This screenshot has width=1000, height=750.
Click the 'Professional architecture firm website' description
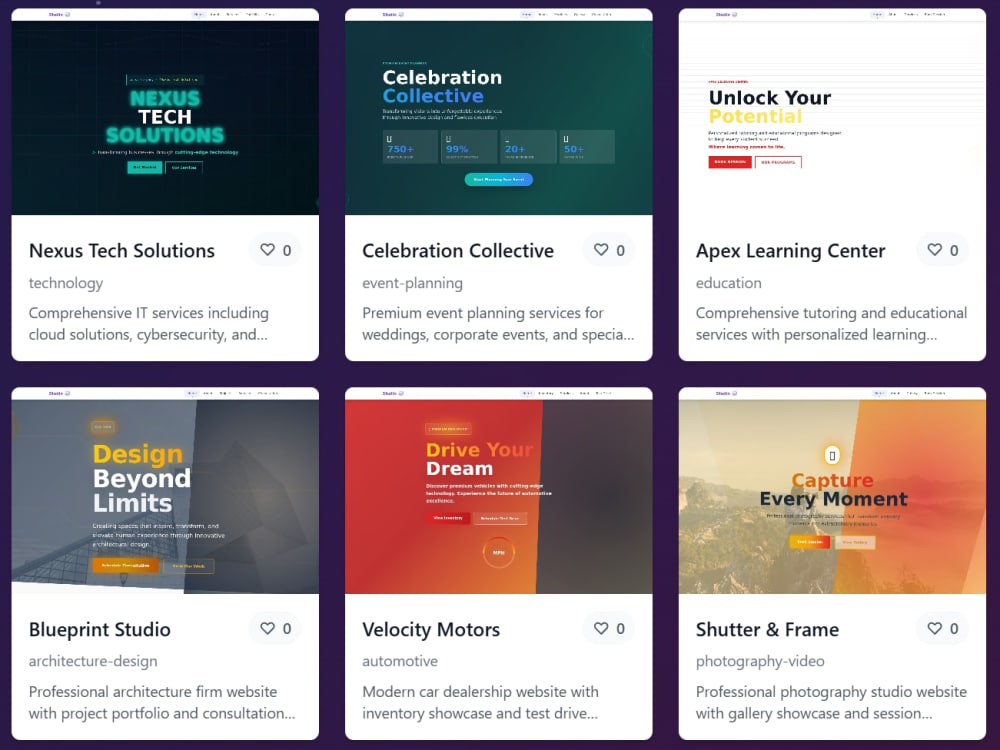(162, 703)
